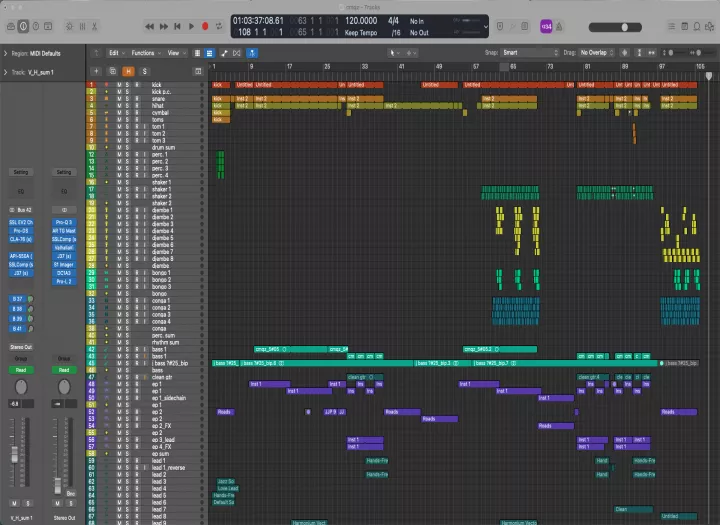Open the purple count-in 1234 button

pos(546,27)
